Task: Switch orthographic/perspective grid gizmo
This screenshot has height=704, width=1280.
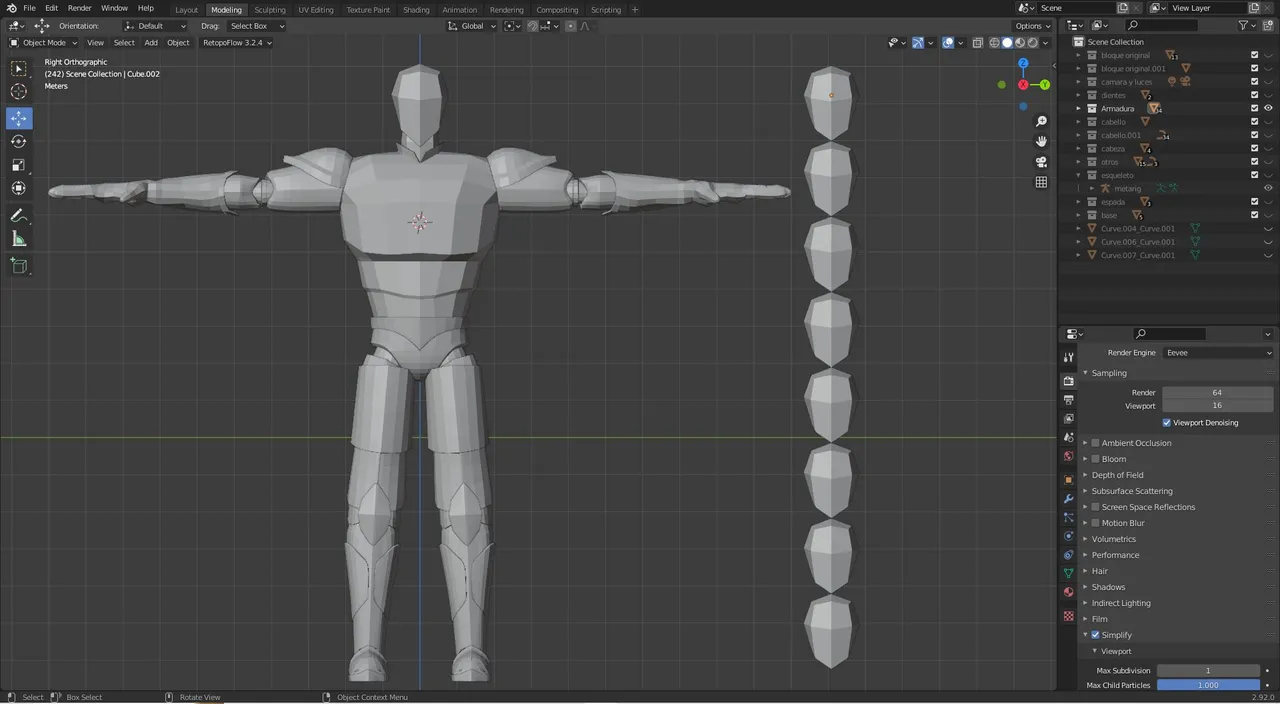Action: click(x=1041, y=182)
